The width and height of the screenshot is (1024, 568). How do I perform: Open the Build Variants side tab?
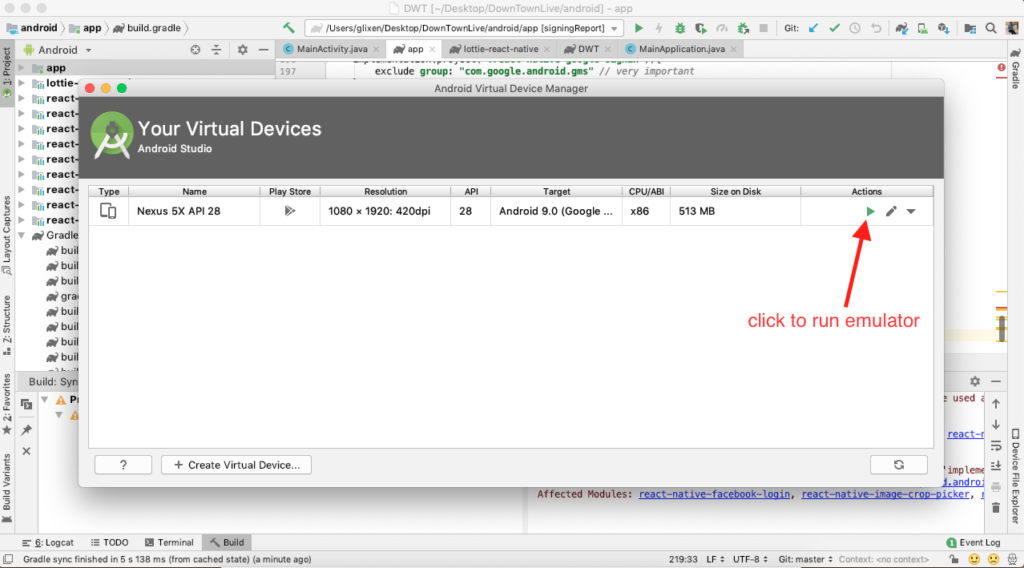7,488
